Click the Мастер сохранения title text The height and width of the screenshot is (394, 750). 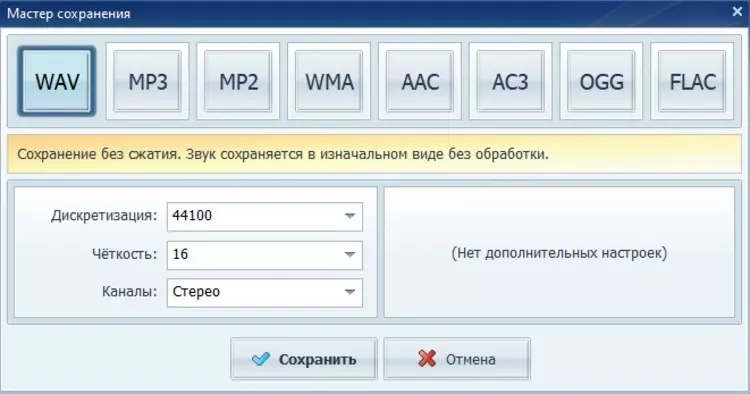tap(68, 13)
